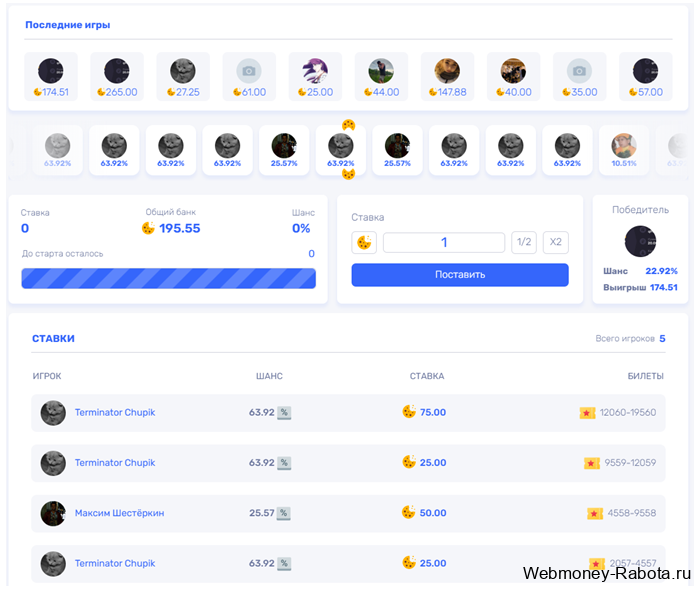The image size is (698, 589).
Task: Click roulette card with 10.51% chance
Action: click(624, 150)
